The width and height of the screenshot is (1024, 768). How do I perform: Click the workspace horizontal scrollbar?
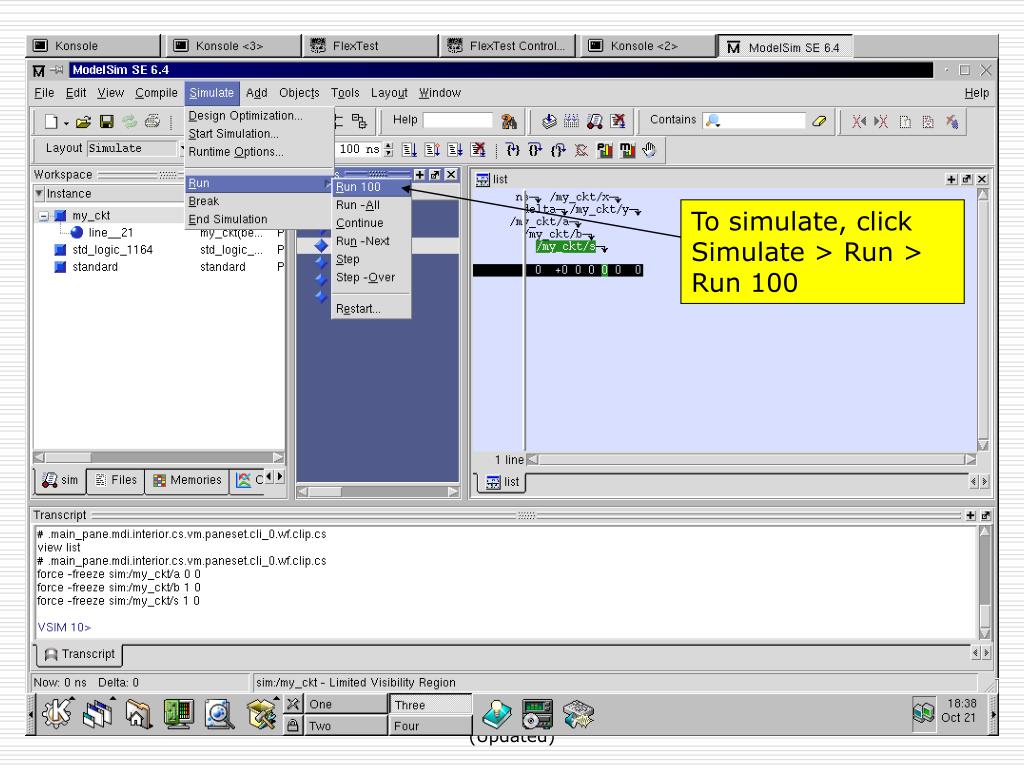tap(159, 458)
